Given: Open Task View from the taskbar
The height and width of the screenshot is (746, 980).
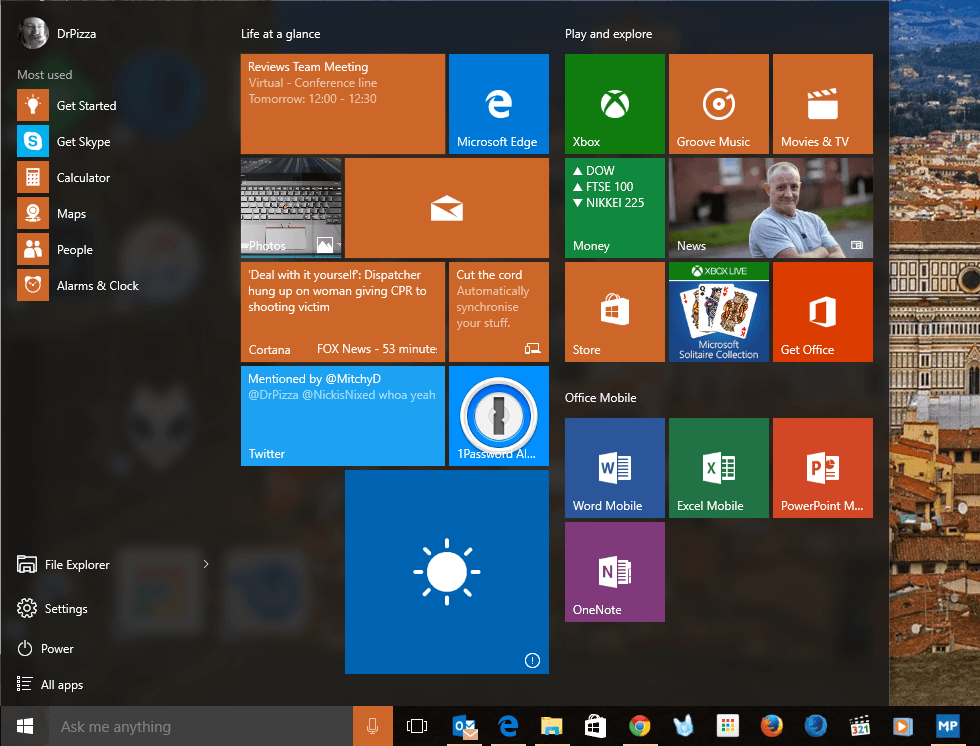Looking at the screenshot, I should [x=417, y=726].
